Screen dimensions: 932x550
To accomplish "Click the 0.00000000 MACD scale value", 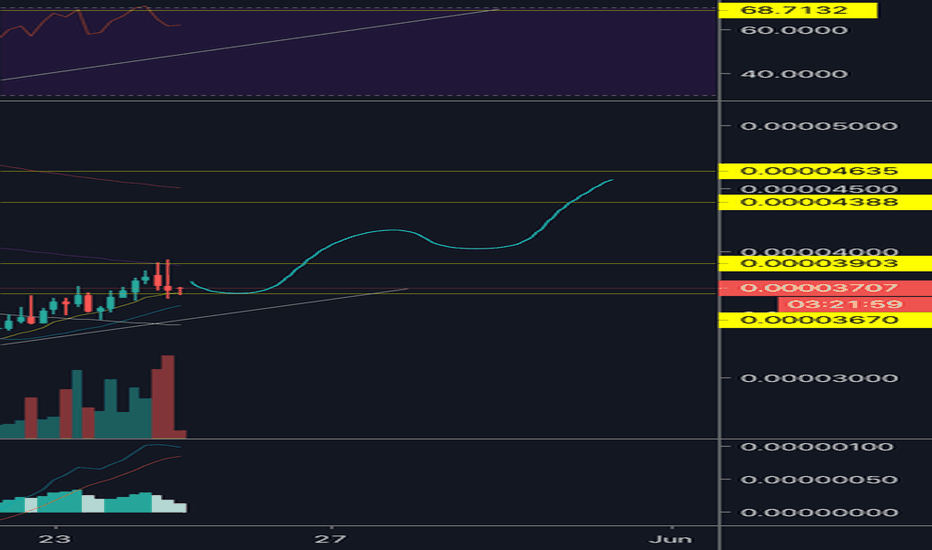I will pos(818,513).
